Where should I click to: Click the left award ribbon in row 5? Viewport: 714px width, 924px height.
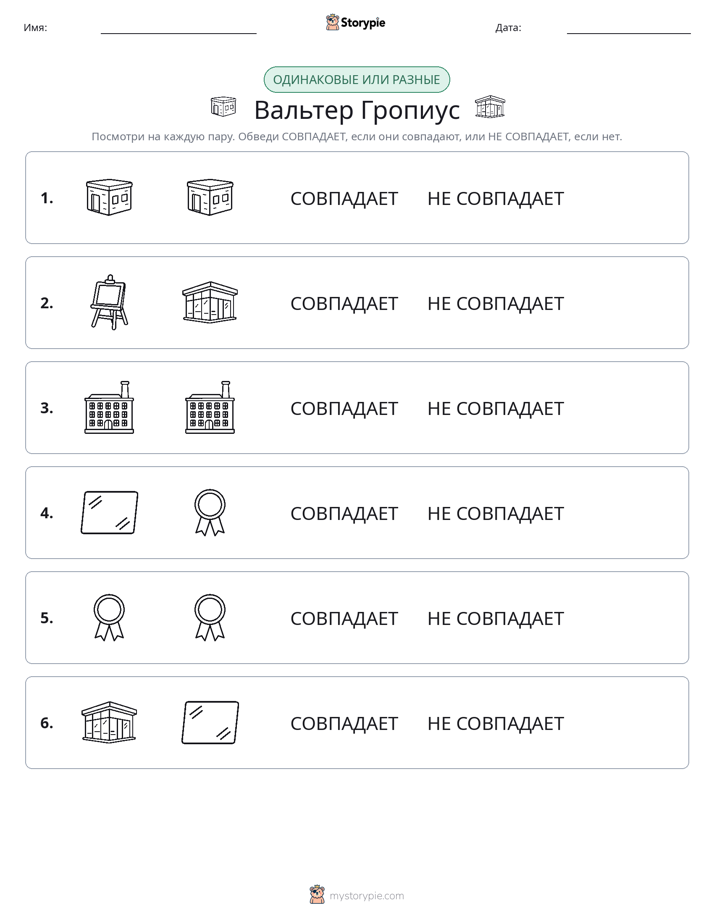tap(109, 618)
